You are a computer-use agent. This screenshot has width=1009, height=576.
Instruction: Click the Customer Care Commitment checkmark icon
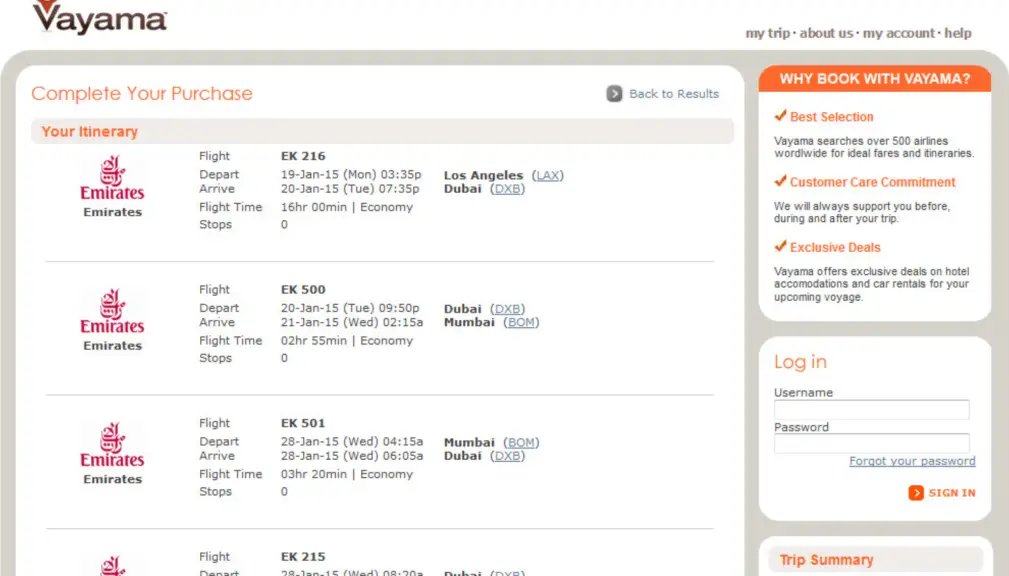pyautogui.click(x=781, y=181)
